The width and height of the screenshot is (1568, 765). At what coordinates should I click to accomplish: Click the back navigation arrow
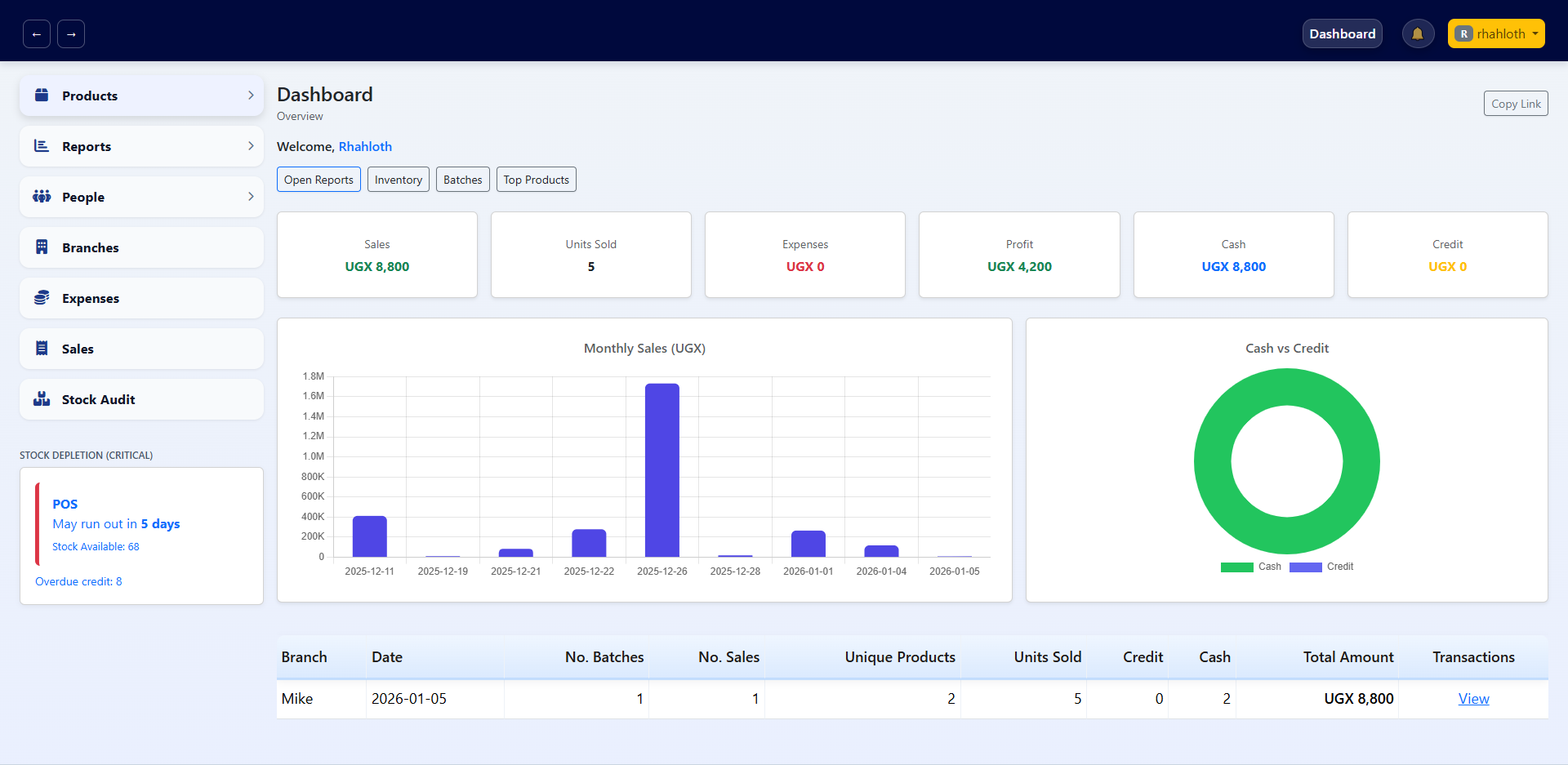pos(36,33)
